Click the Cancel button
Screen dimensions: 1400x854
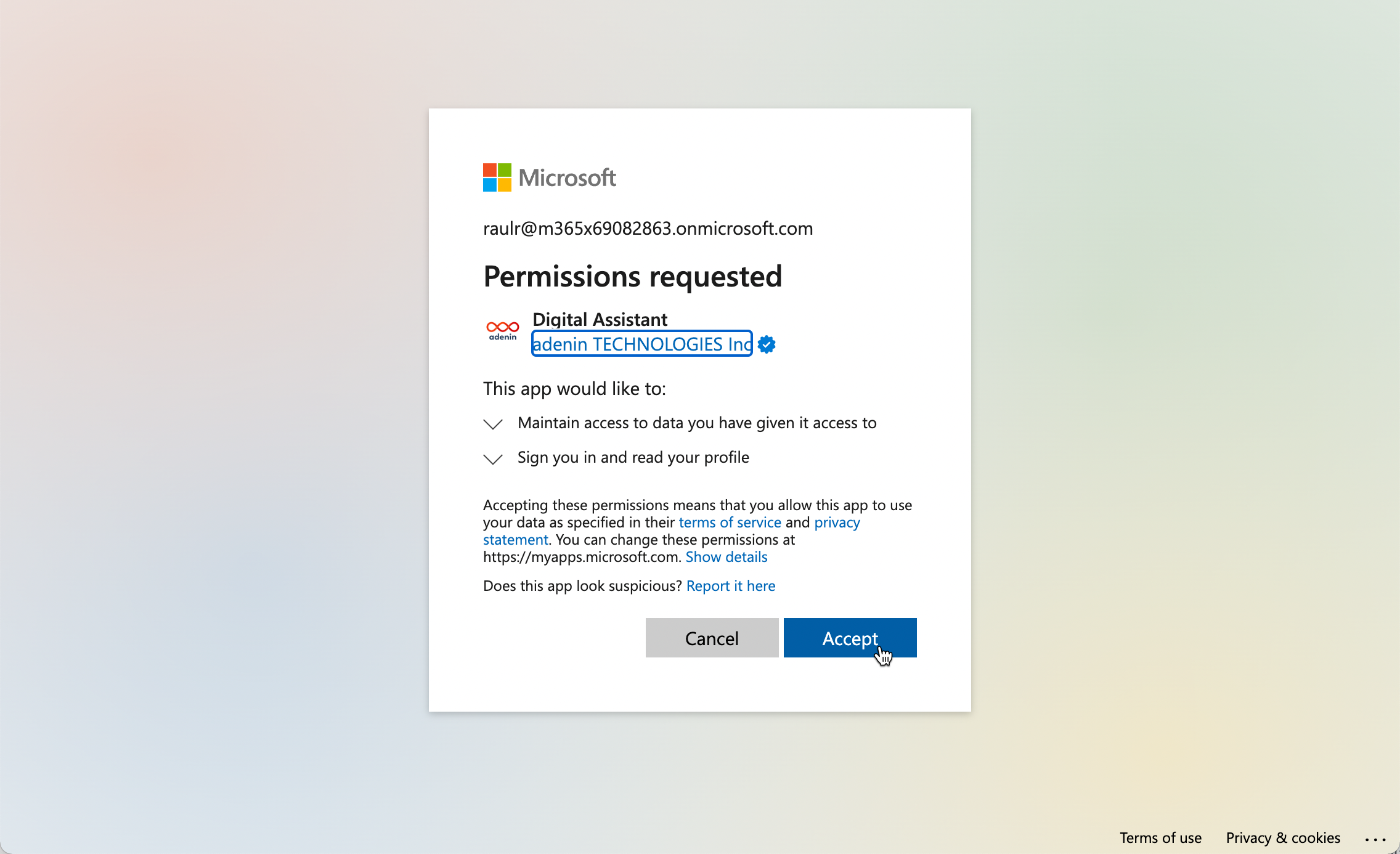coord(712,638)
